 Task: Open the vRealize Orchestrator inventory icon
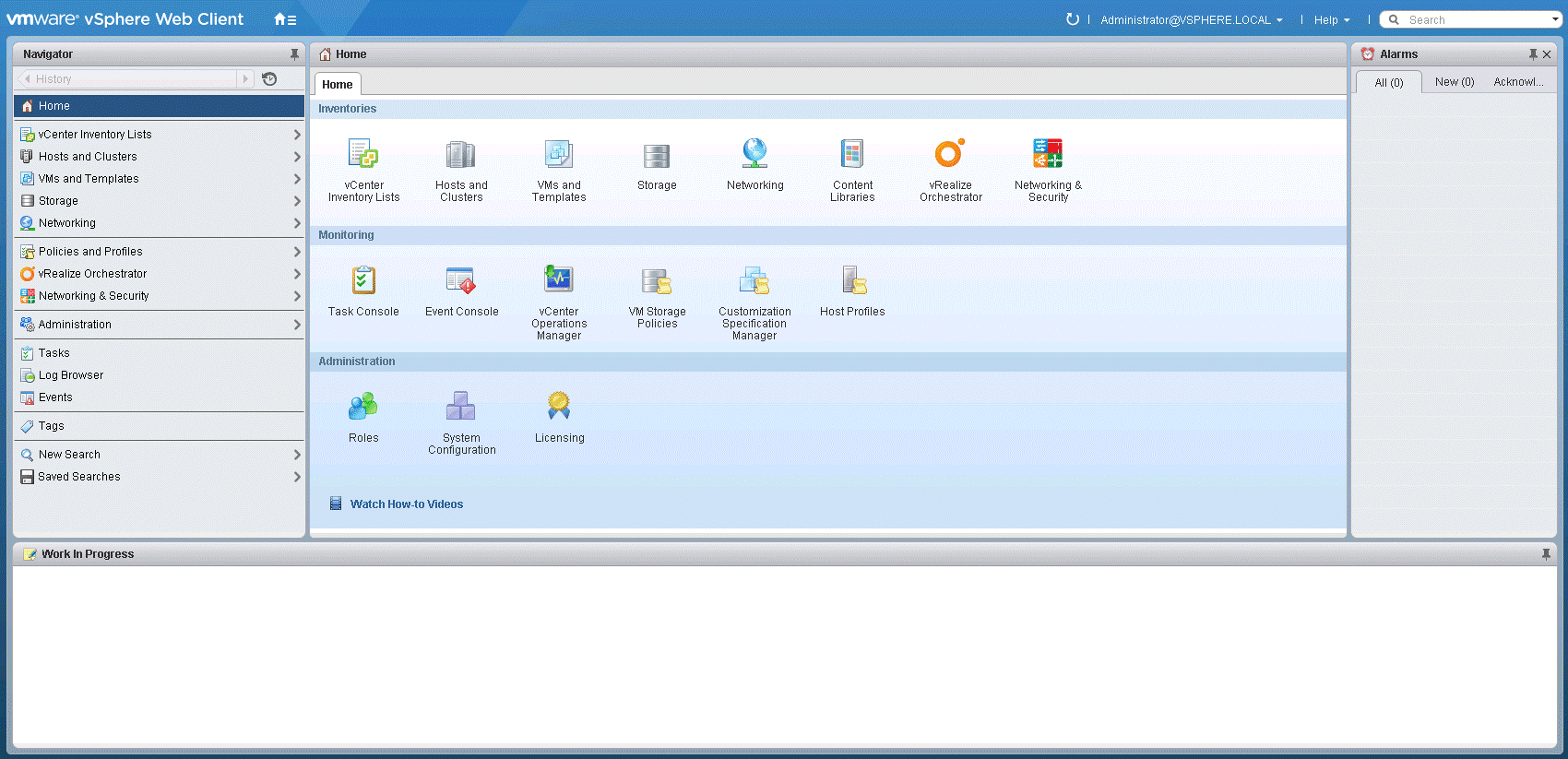[950, 154]
